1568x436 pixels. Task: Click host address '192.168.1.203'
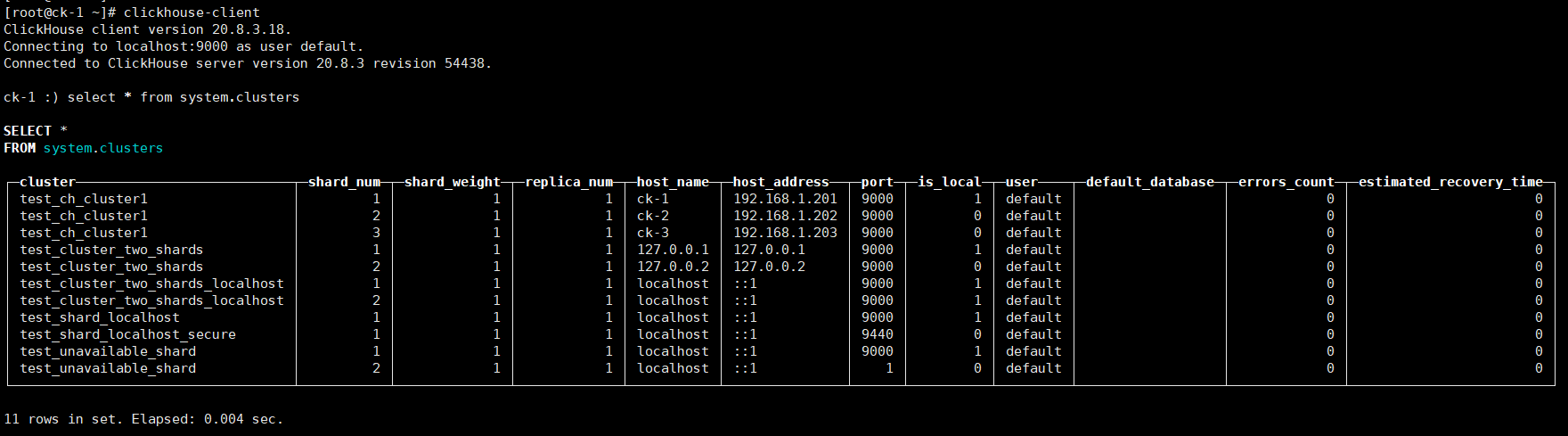(x=785, y=233)
